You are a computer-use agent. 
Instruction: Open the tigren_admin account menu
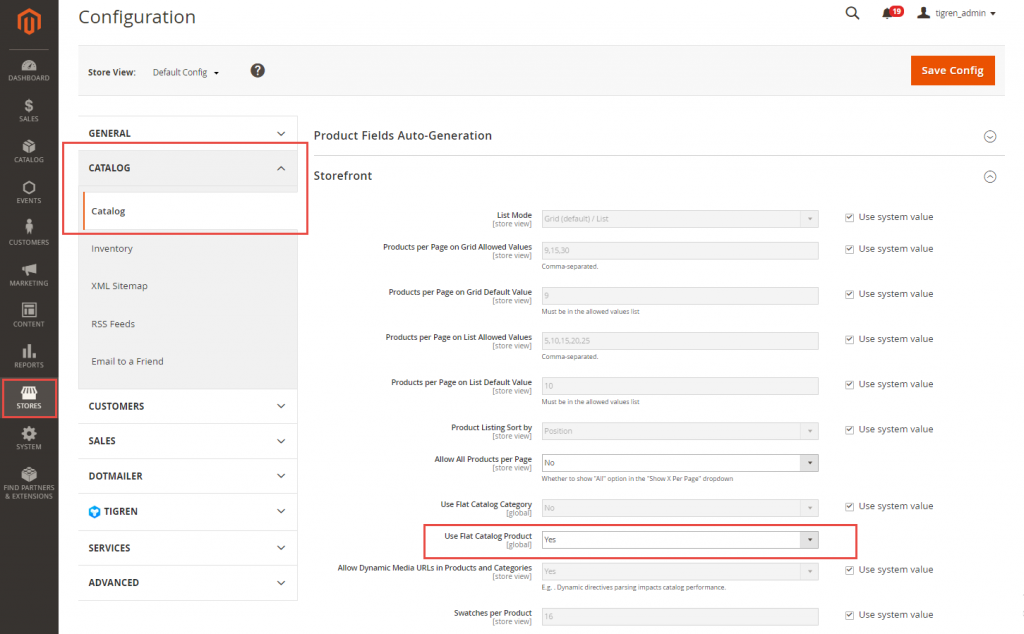point(957,13)
